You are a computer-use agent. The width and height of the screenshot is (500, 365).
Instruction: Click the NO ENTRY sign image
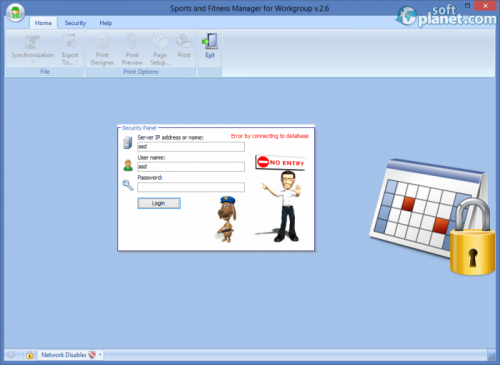tap(280, 162)
